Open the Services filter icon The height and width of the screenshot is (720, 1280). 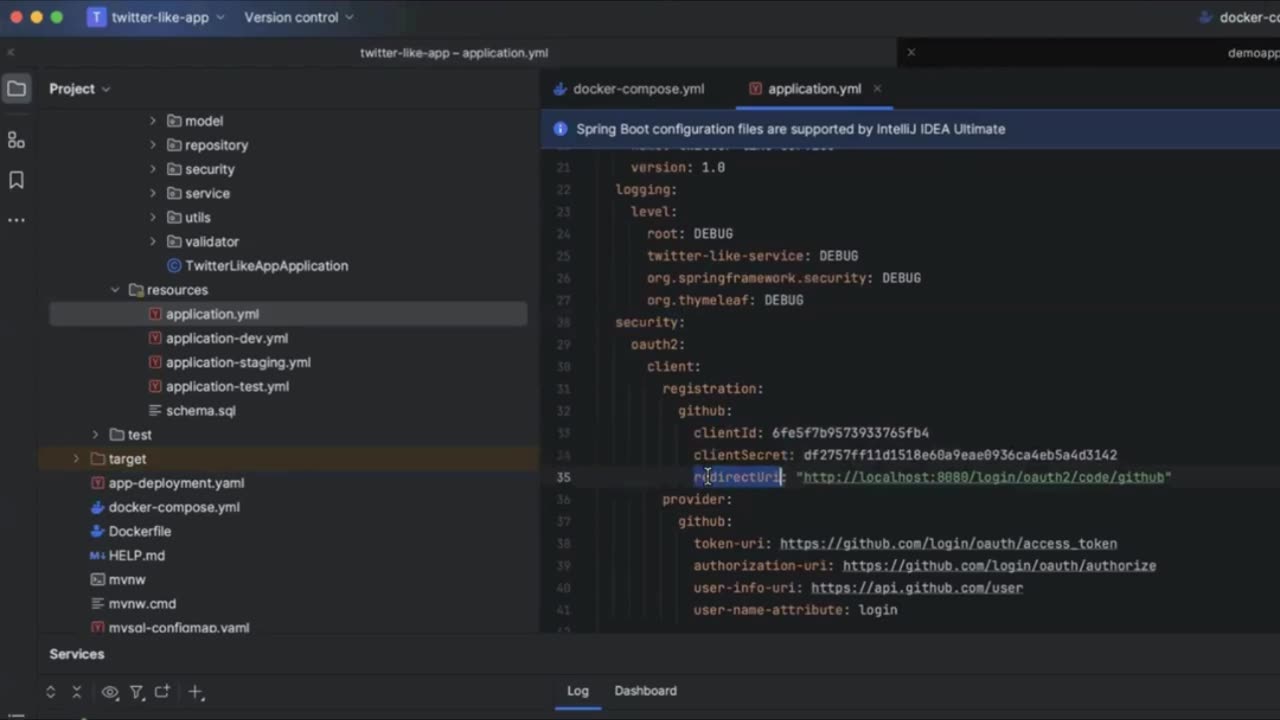pos(136,692)
